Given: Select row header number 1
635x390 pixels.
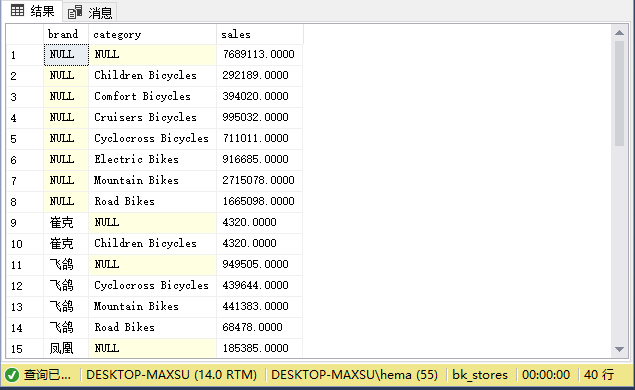Looking at the screenshot, I should [25, 55].
